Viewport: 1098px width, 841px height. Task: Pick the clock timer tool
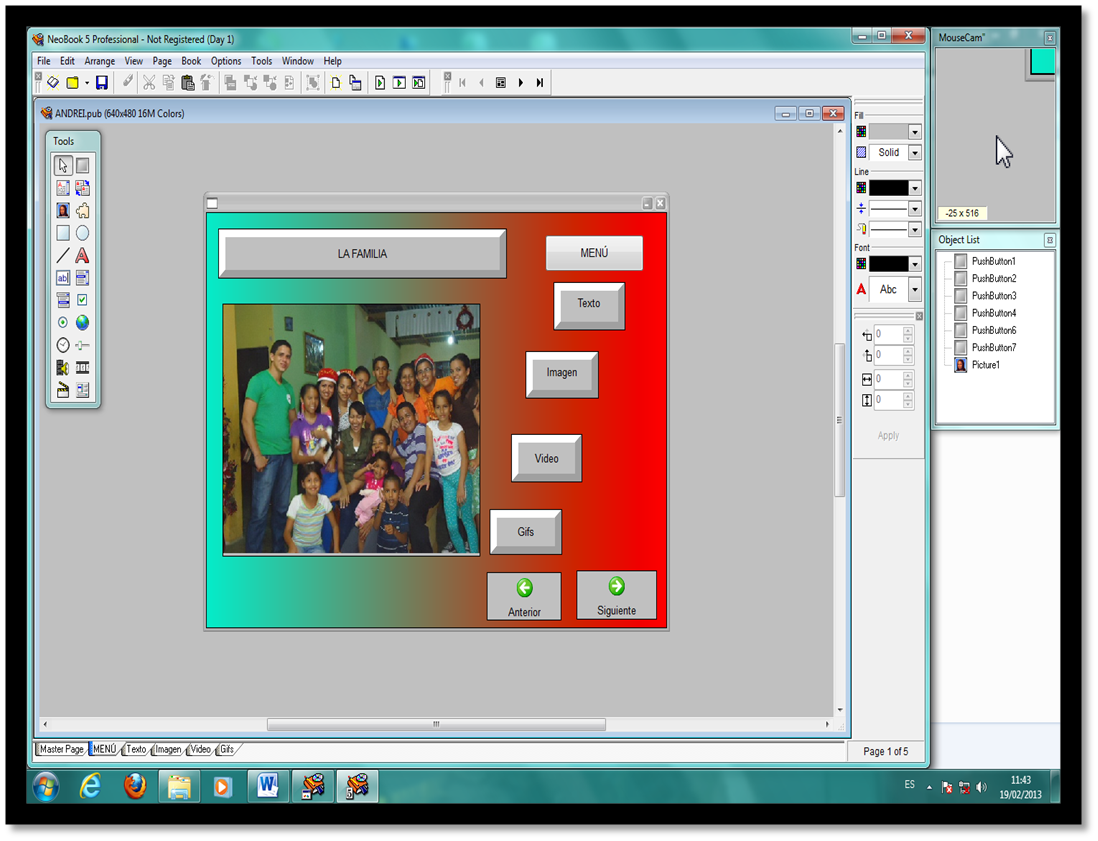pyautogui.click(x=62, y=344)
